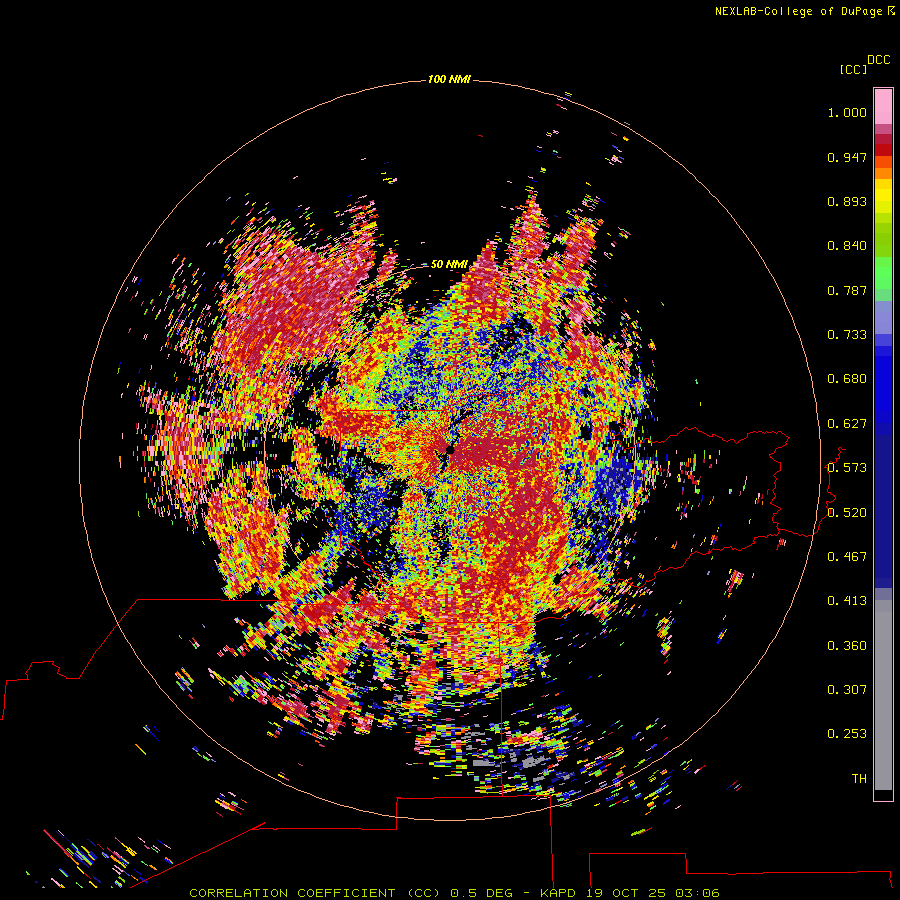Pick the light pink band atop color bar

(x=883, y=107)
